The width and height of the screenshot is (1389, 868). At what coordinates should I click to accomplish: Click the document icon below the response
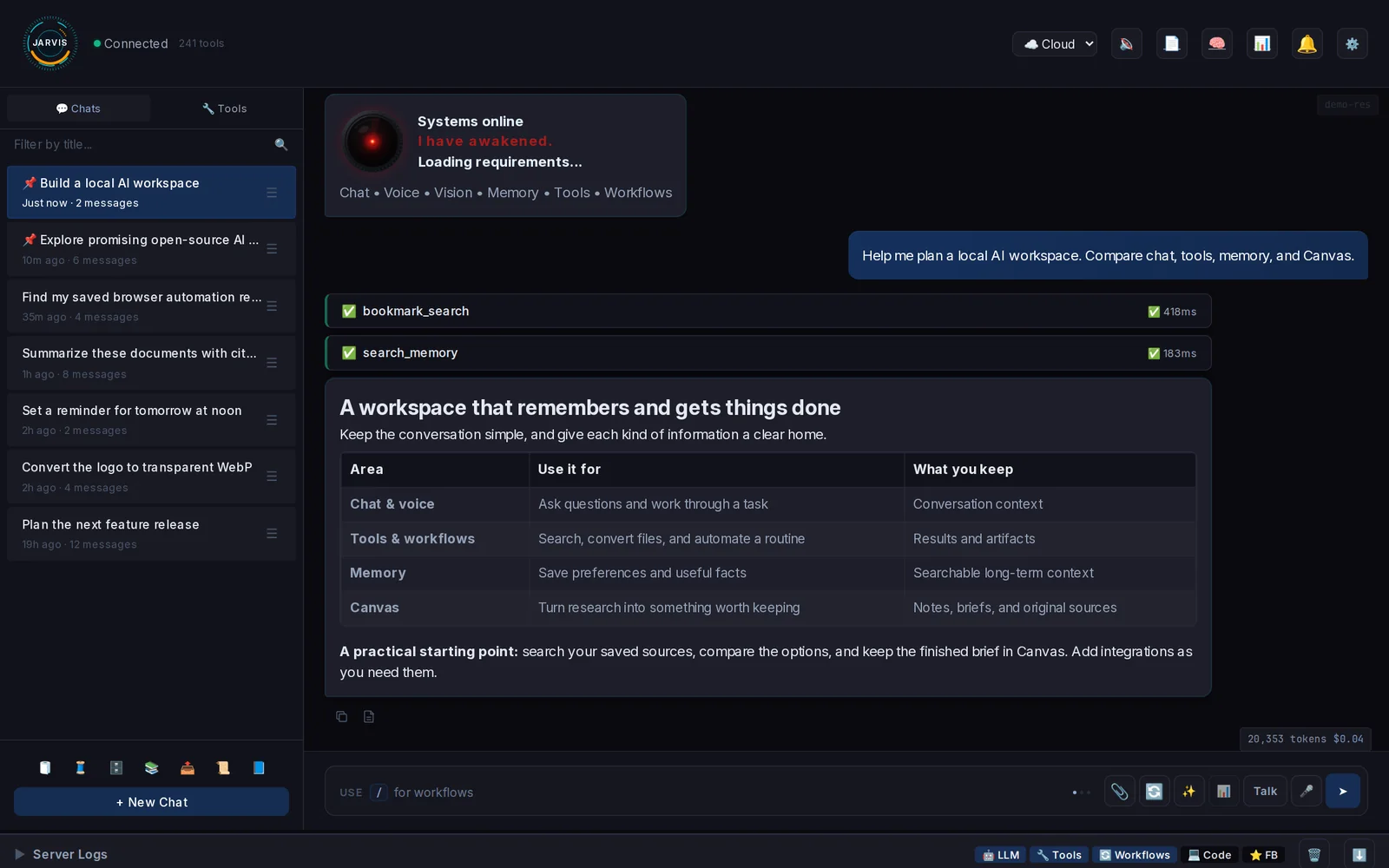[x=369, y=716]
